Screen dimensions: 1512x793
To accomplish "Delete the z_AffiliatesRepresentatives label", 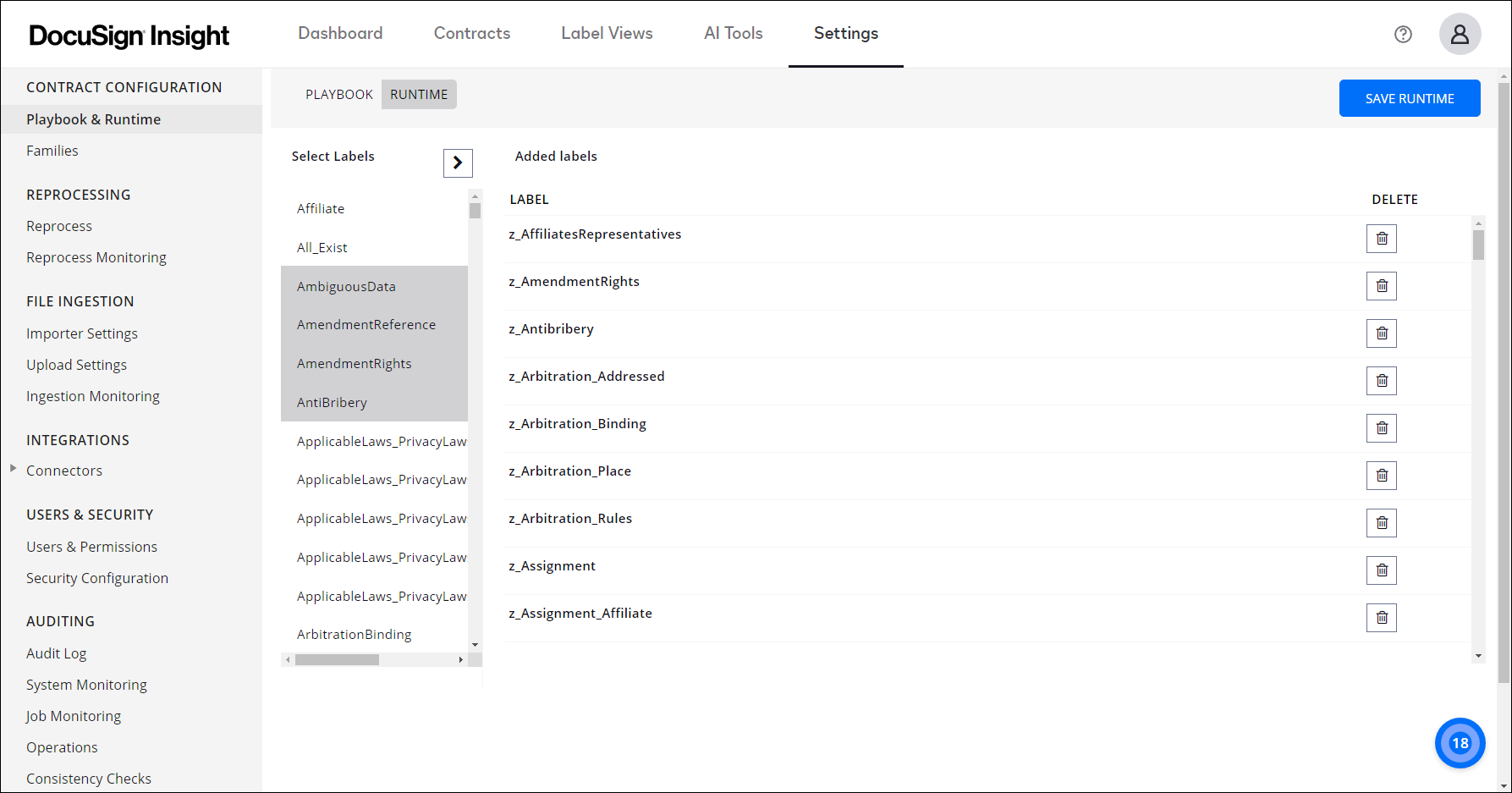I will tap(1381, 238).
